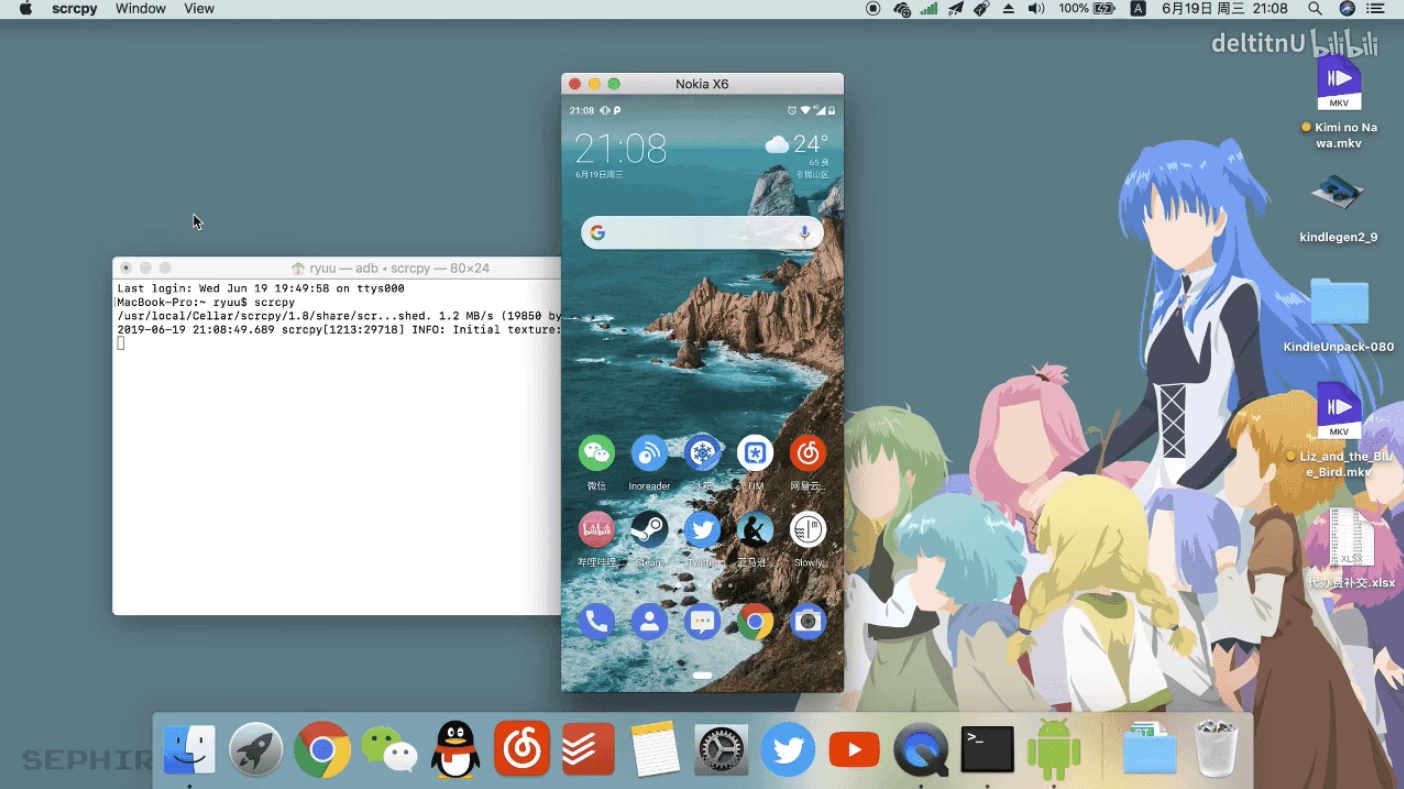The width and height of the screenshot is (1404, 789).
Task: Select the KindleUnpack-080 folder on the desktop
Action: [1339, 303]
